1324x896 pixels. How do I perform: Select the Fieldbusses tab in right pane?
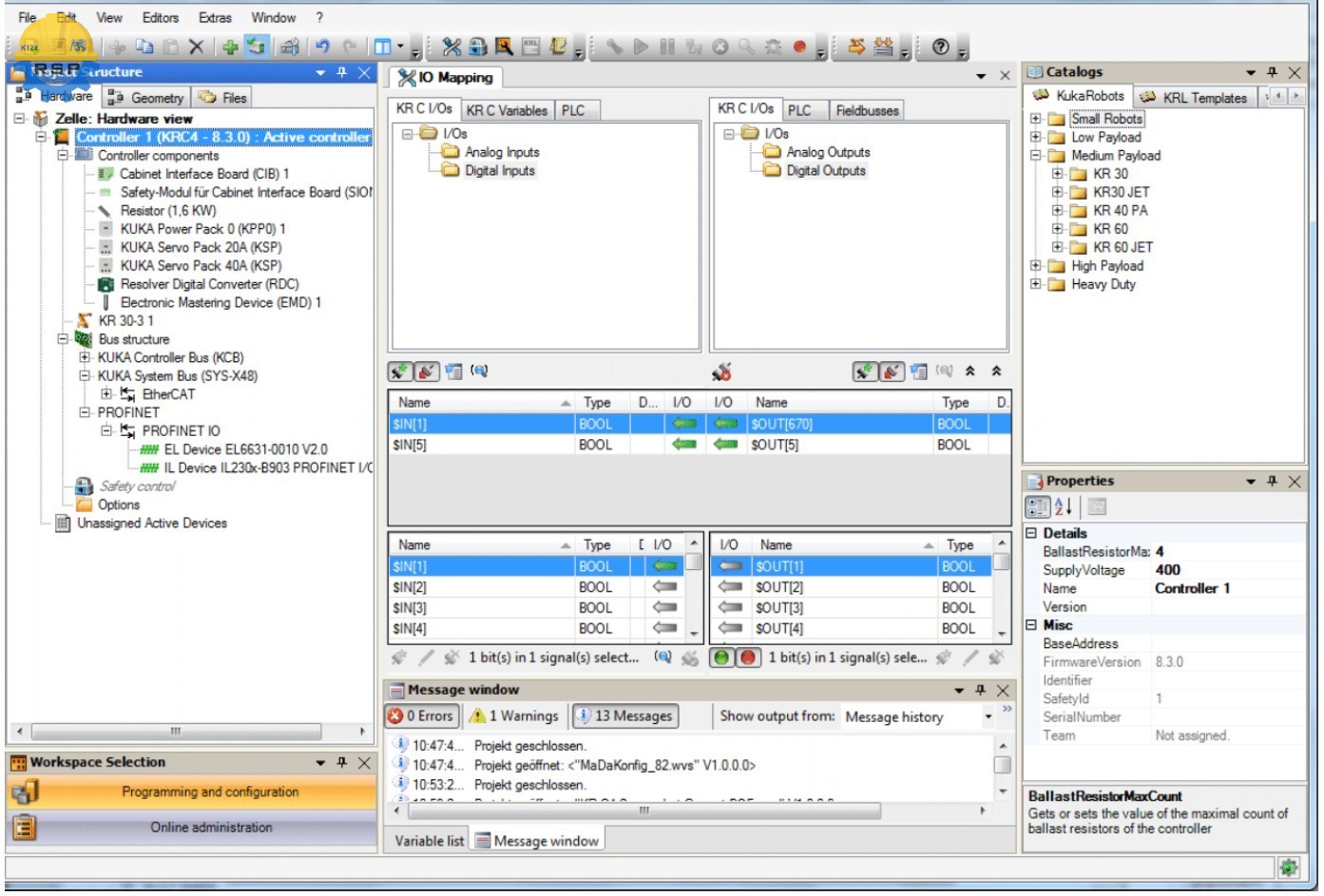(867, 110)
